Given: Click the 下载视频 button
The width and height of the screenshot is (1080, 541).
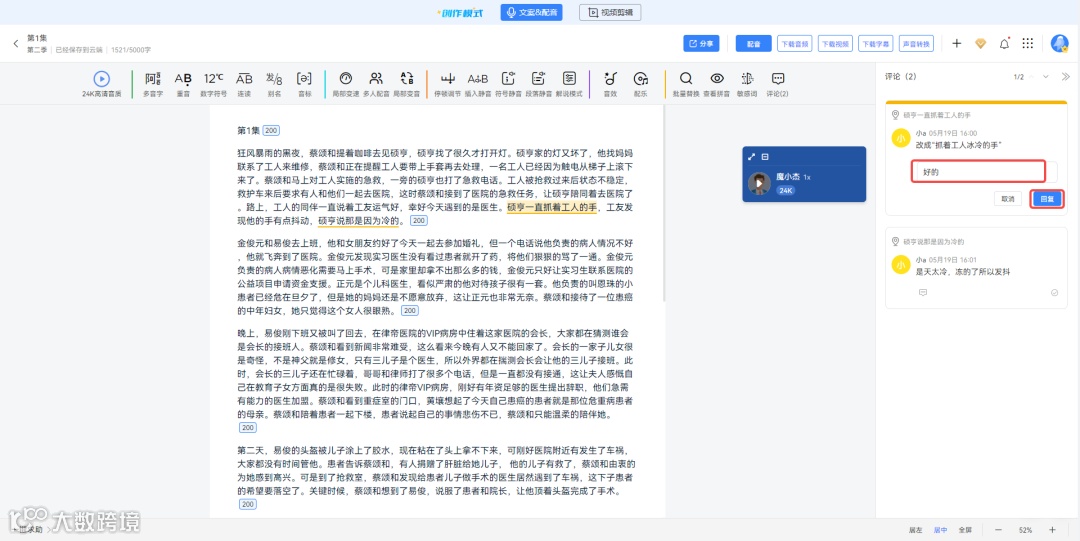Looking at the screenshot, I should (835, 43).
